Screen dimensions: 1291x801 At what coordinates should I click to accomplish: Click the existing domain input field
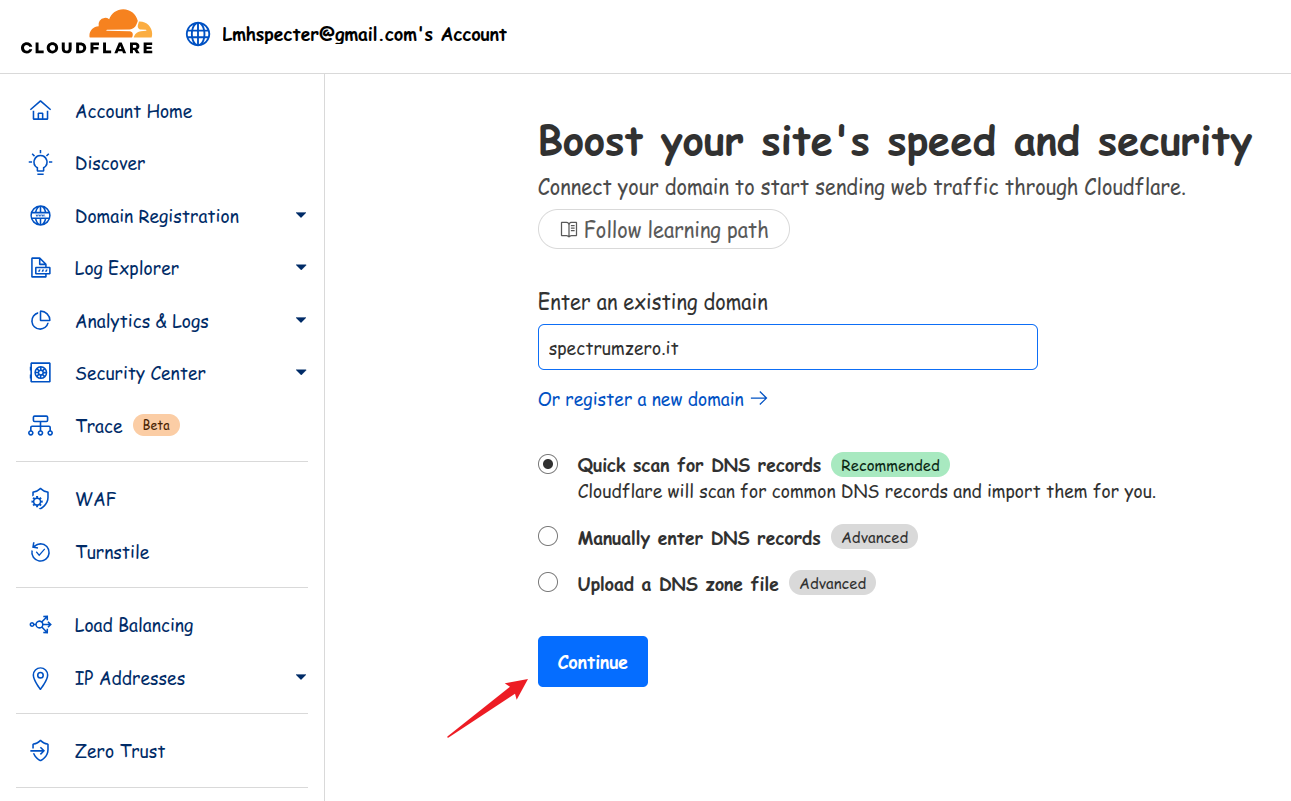click(787, 347)
